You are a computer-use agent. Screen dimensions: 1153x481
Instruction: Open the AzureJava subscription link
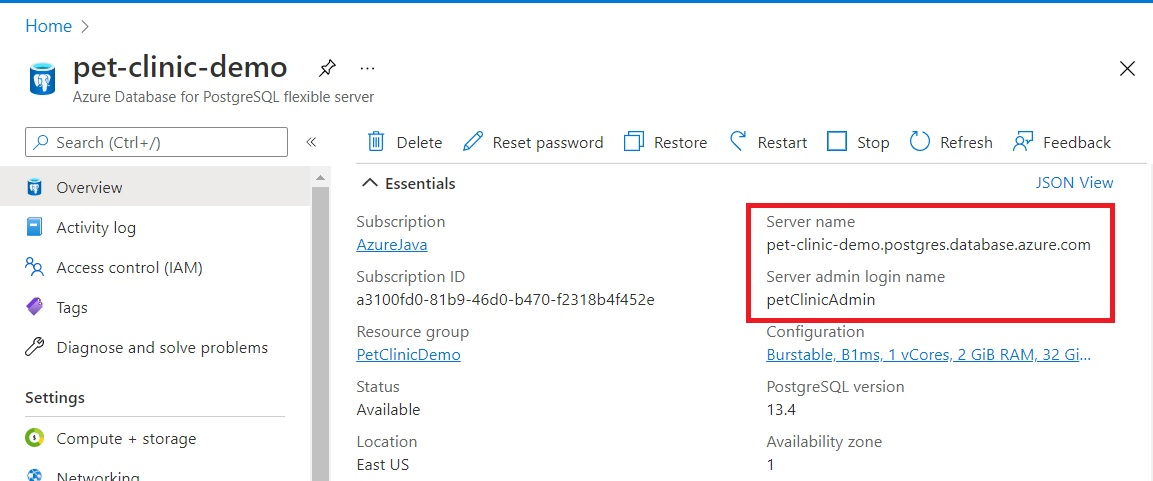point(392,245)
